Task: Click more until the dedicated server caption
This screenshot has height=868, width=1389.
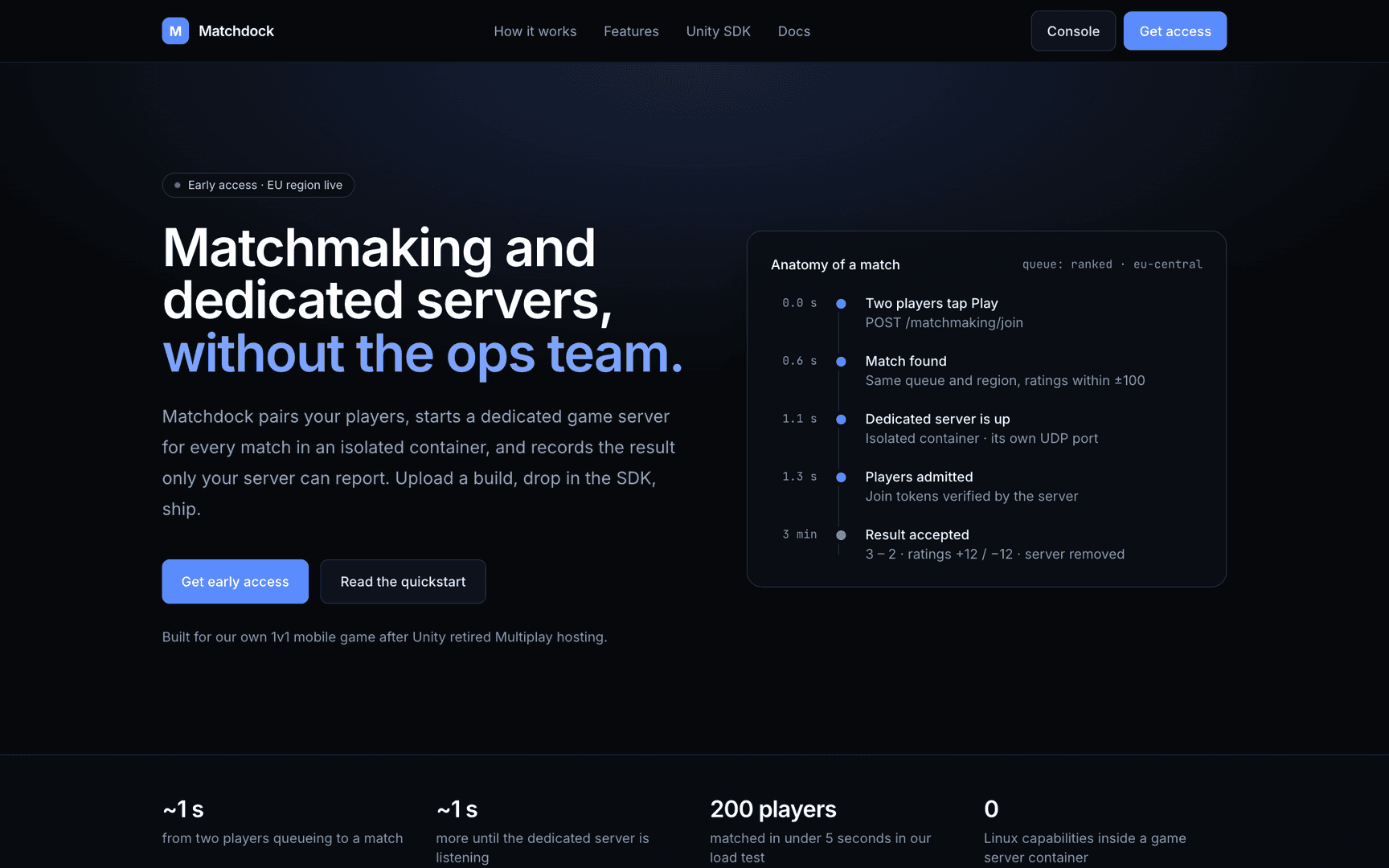Action: click(x=543, y=848)
